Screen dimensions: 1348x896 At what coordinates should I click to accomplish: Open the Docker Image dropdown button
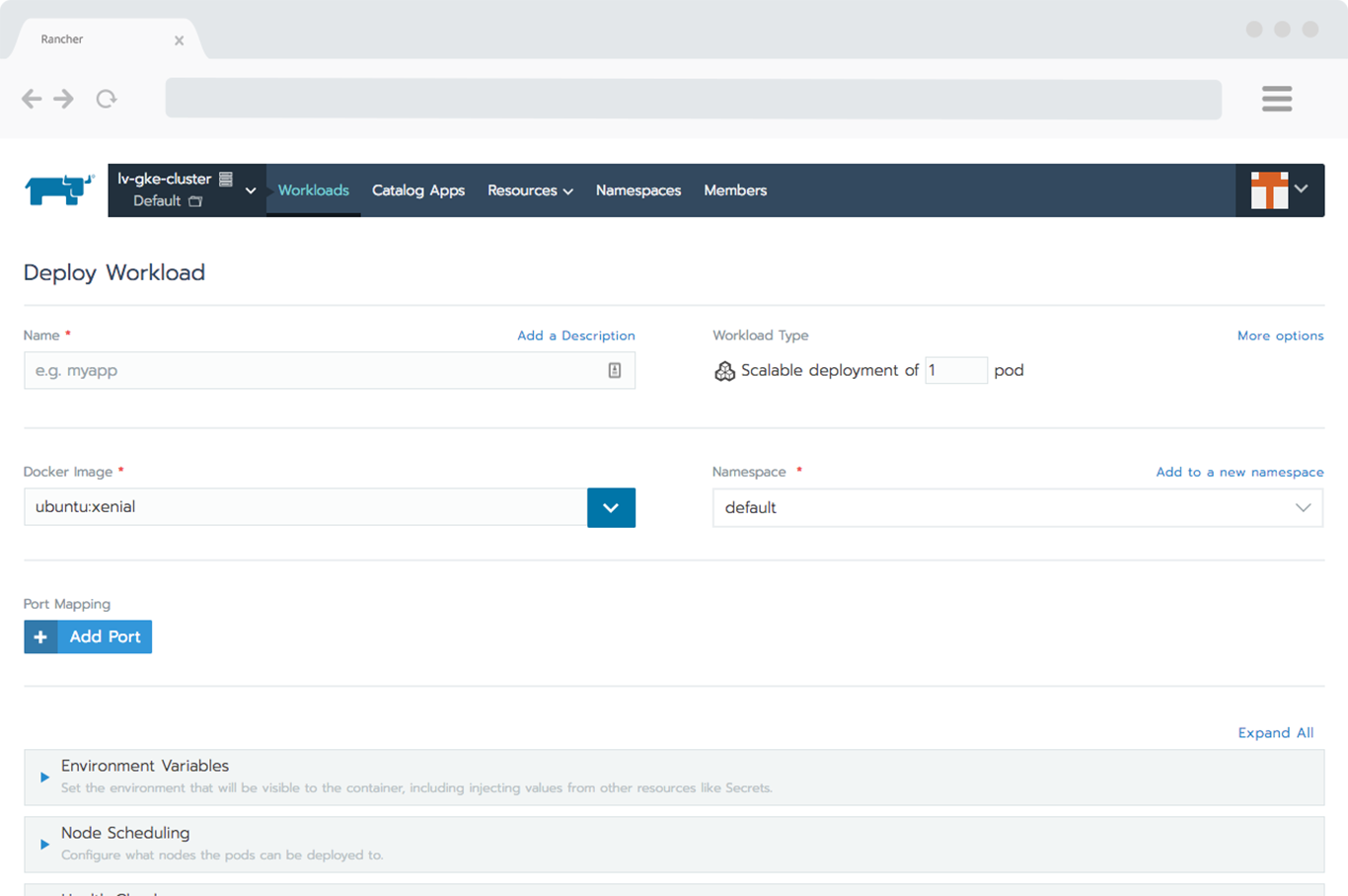point(611,507)
